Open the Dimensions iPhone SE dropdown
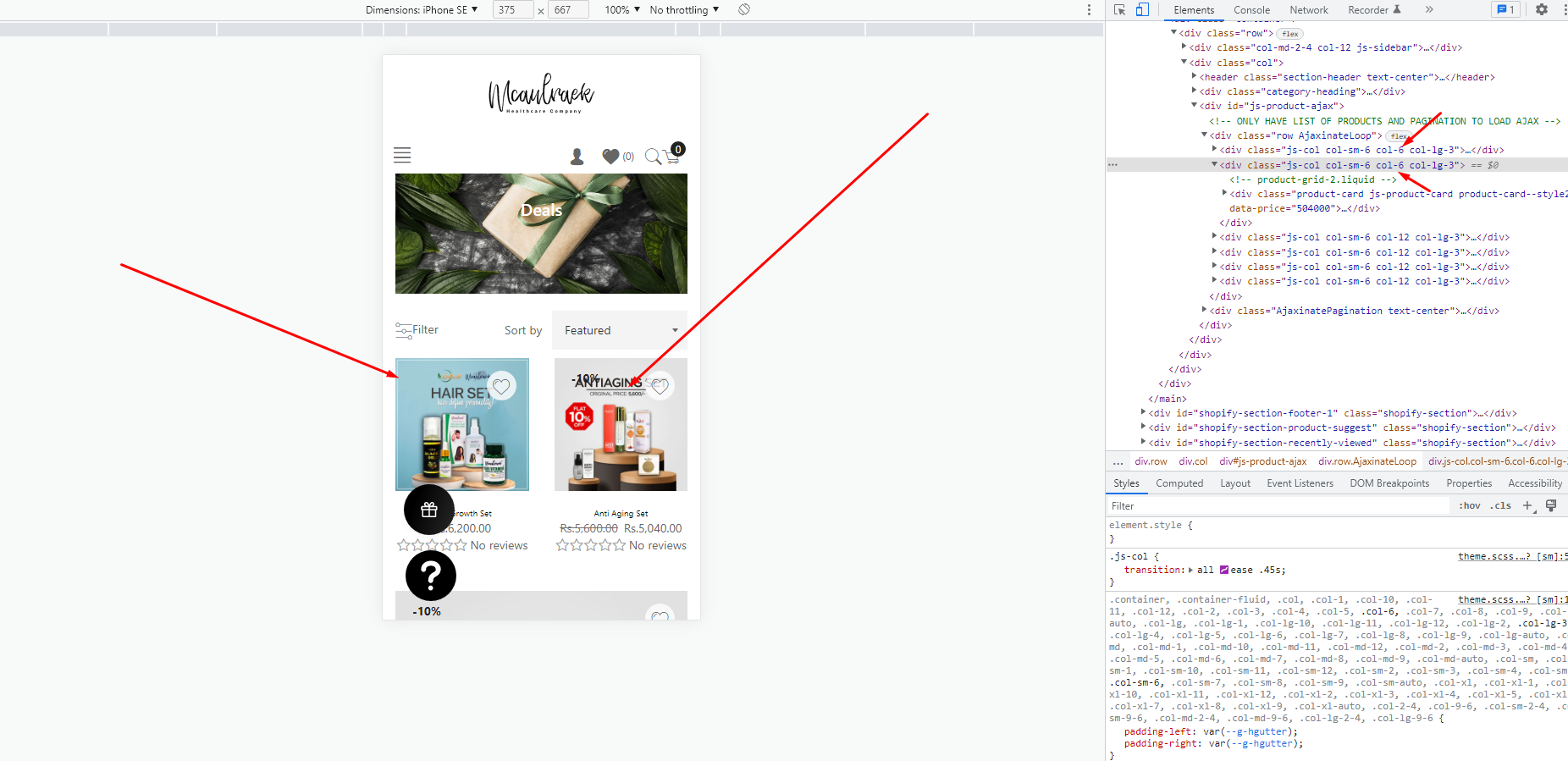The width and height of the screenshot is (1568, 761). pos(422,9)
